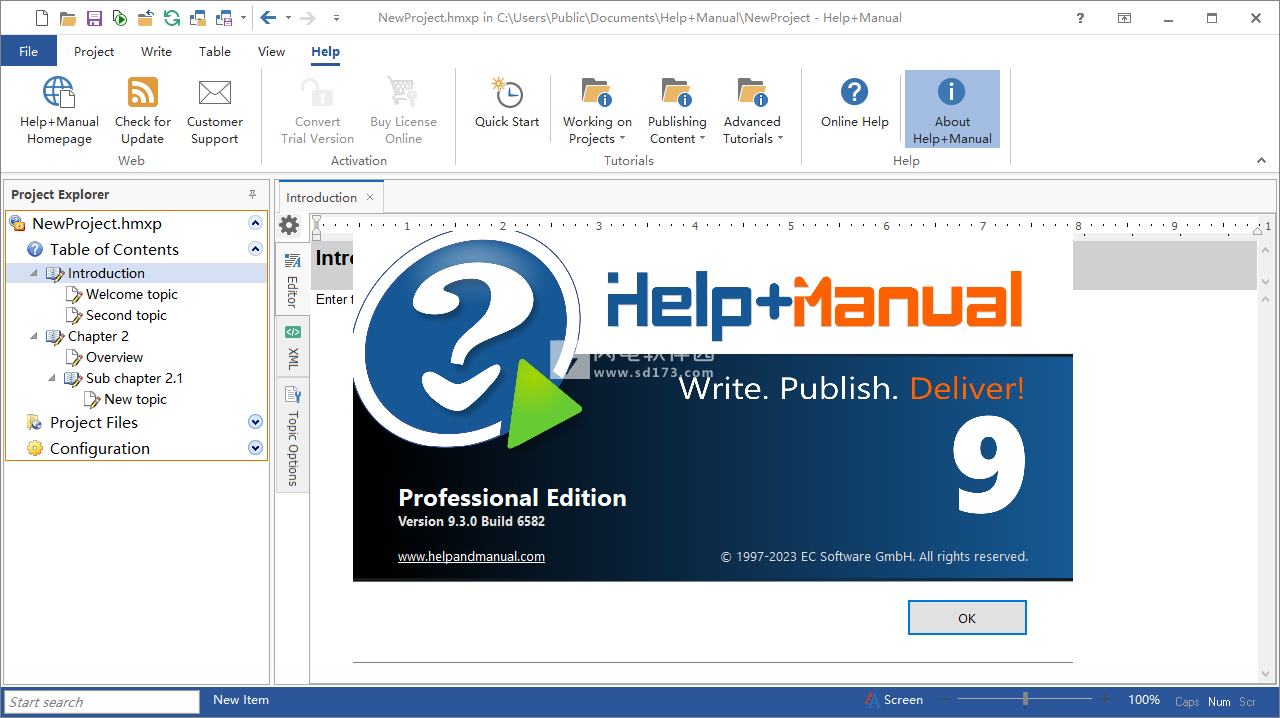Viewport: 1280px width, 718px height.
Task: Click the Configuration gear icon
Action: click(x=35, y=448)
